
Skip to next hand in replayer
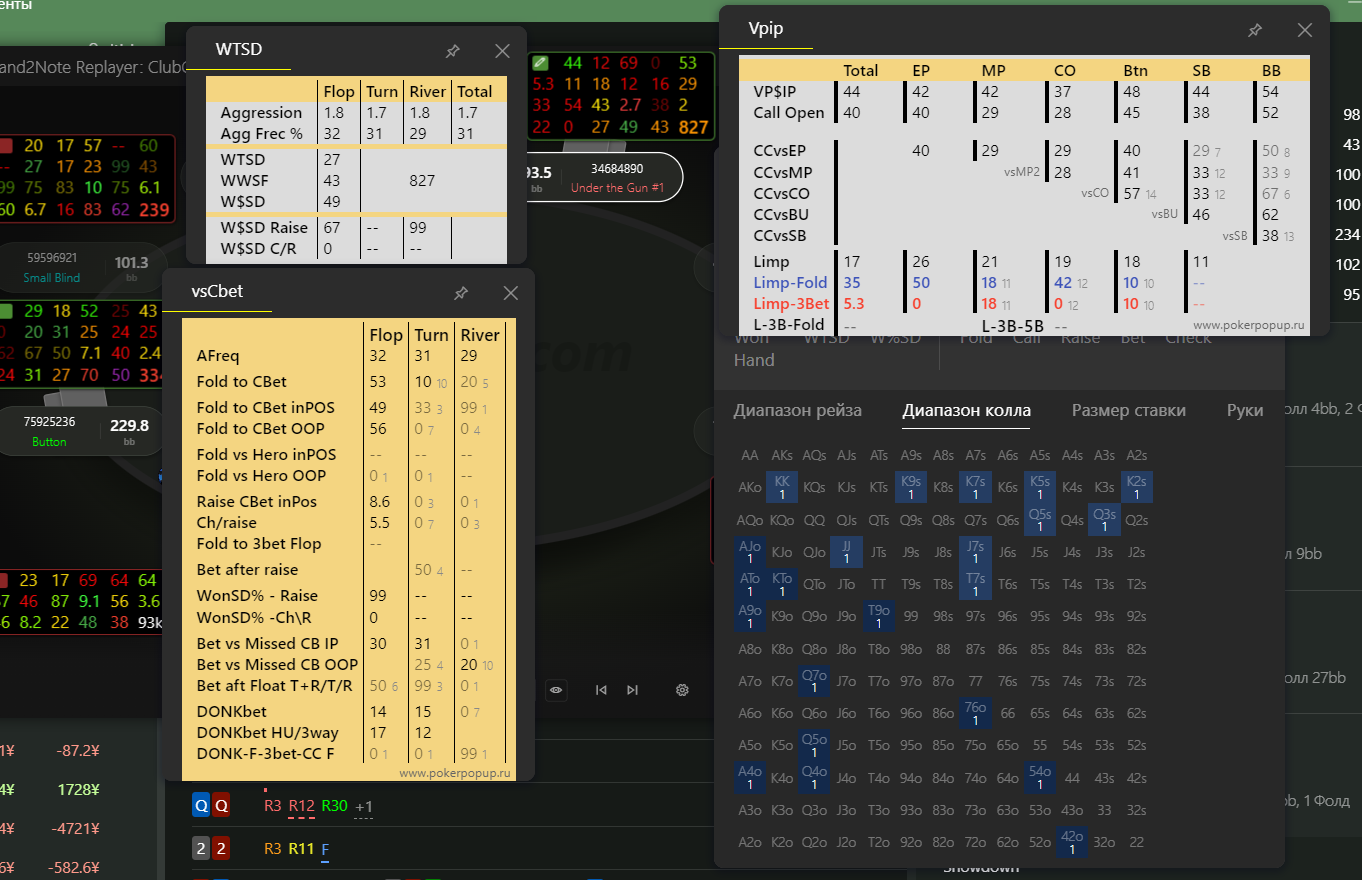click(632, 689)
